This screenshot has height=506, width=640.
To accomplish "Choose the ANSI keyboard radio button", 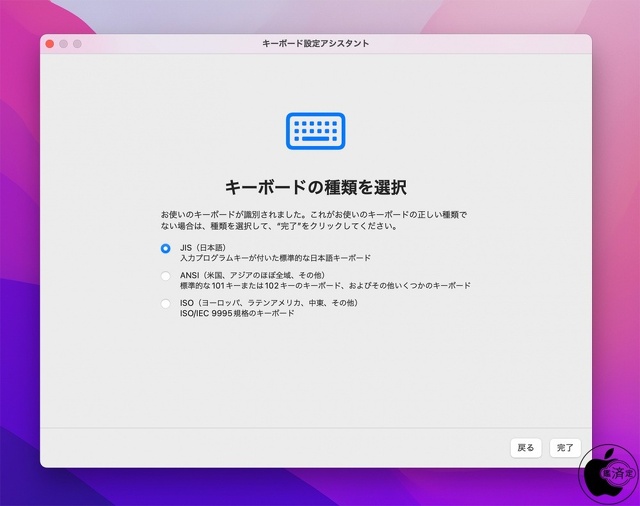I will (166, 275).
